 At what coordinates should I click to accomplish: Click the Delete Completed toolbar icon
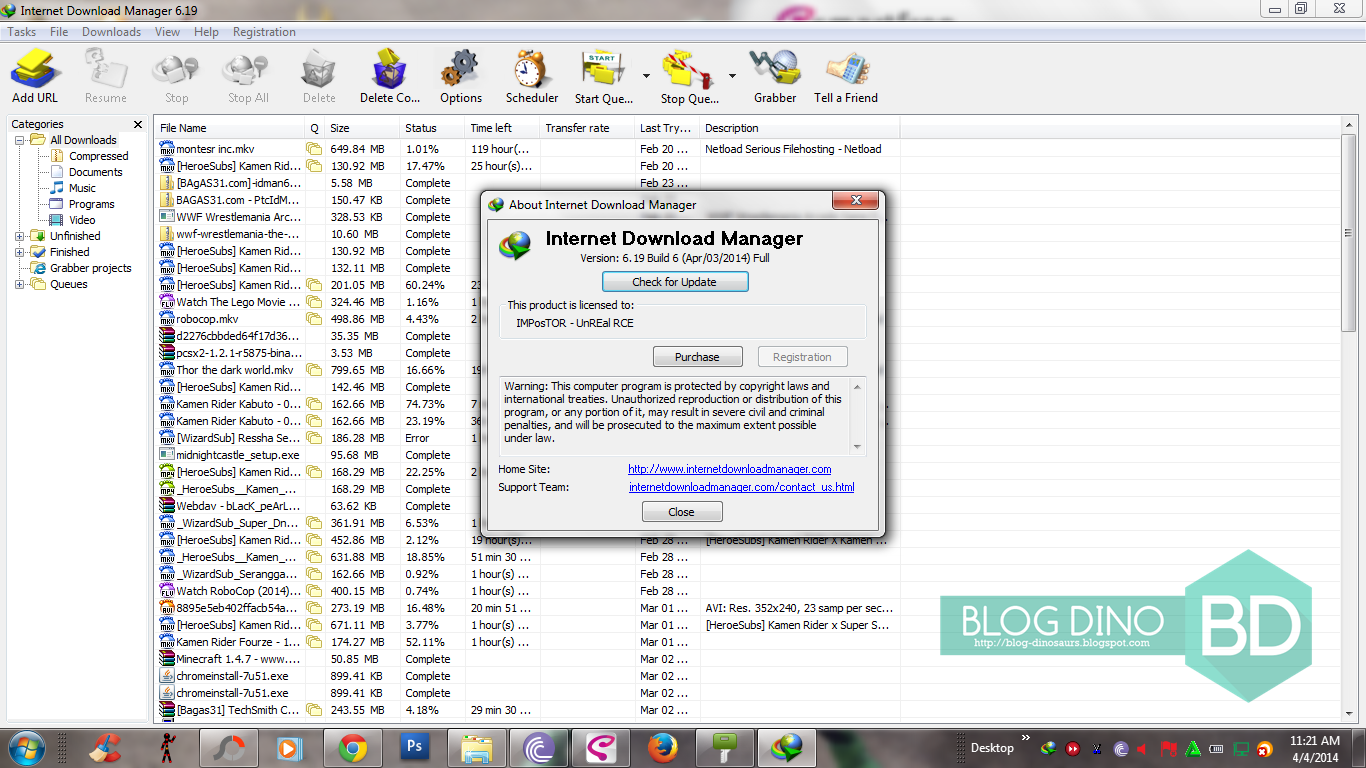390,77
